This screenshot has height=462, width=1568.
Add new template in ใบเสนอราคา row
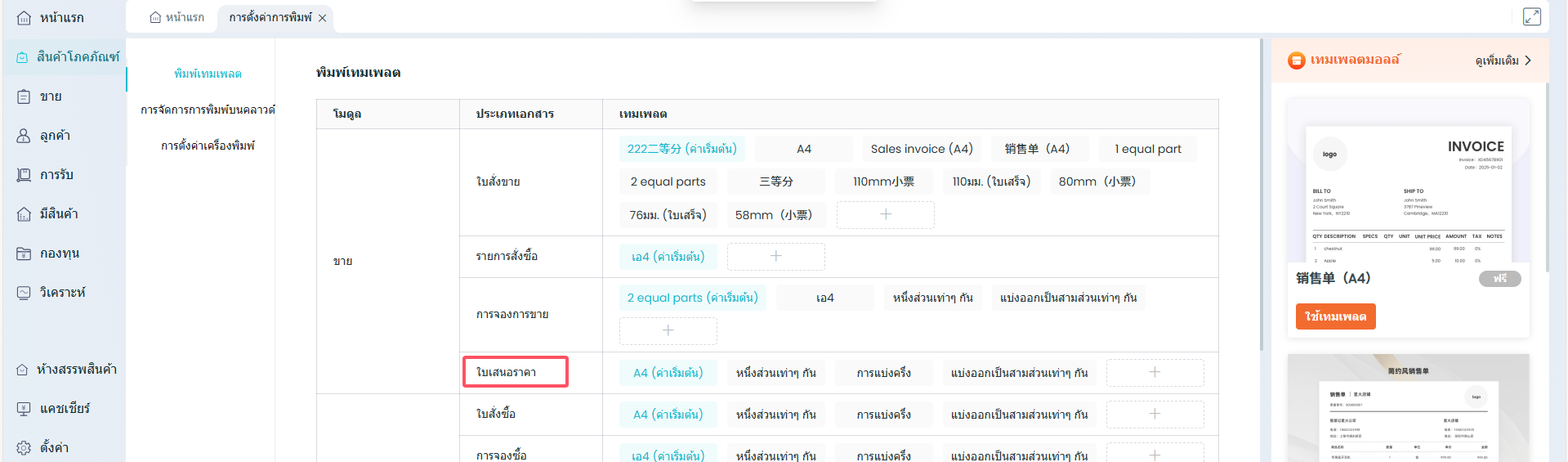(x=1154, y=373)
